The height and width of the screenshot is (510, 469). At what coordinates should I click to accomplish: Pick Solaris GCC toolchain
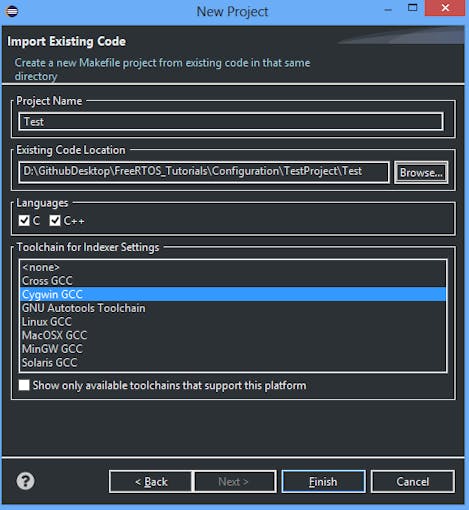[x=233, y=363]
